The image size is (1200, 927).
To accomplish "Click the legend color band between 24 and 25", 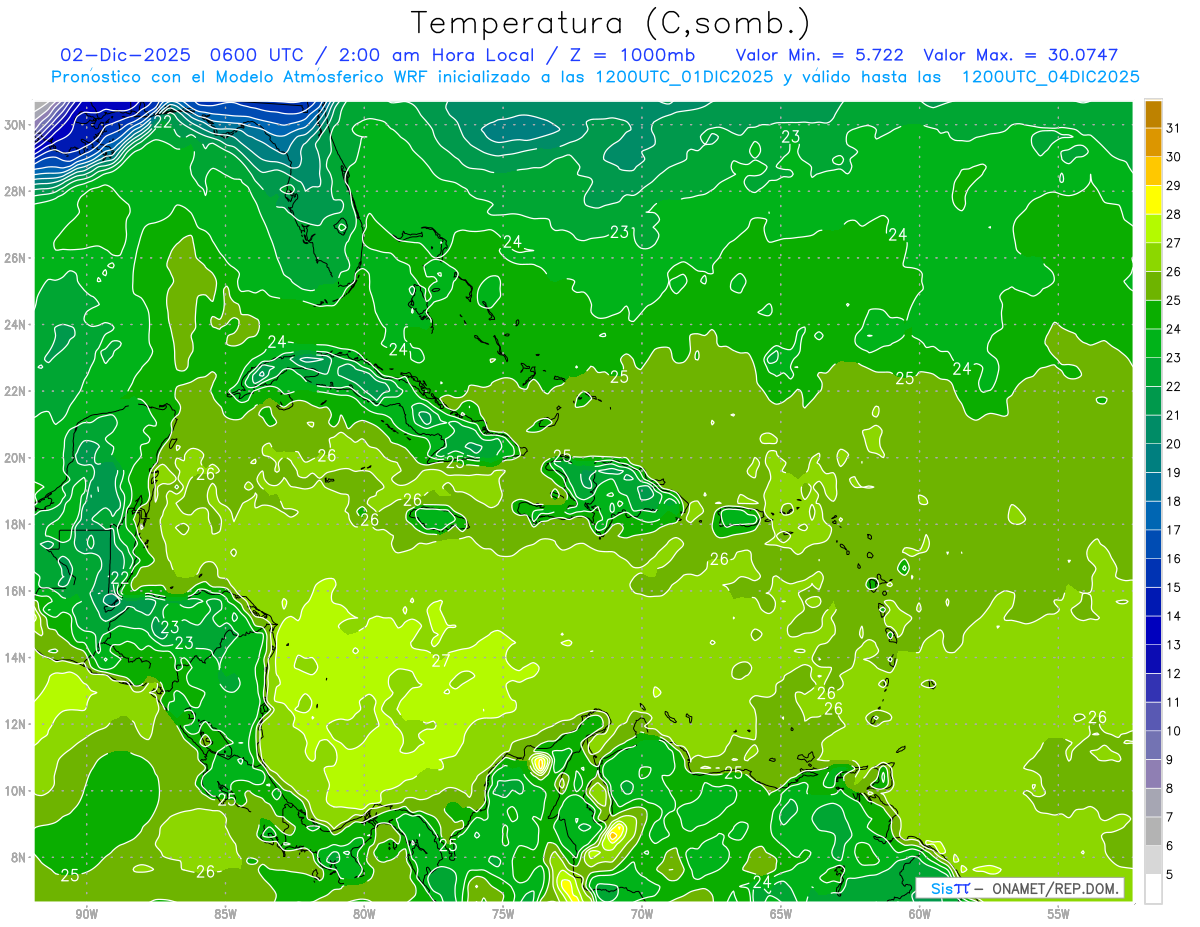I will [x=1153, y=315].
